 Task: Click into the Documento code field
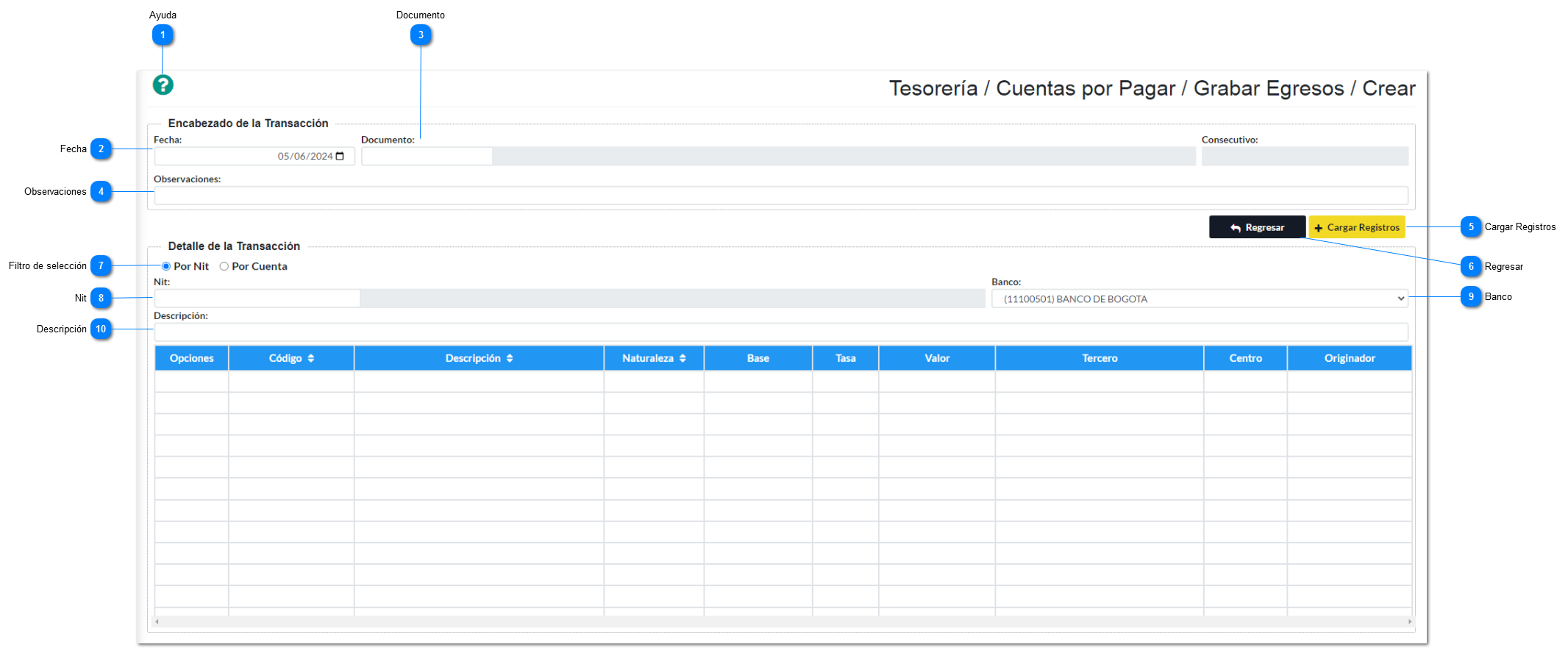click(427, 156)
